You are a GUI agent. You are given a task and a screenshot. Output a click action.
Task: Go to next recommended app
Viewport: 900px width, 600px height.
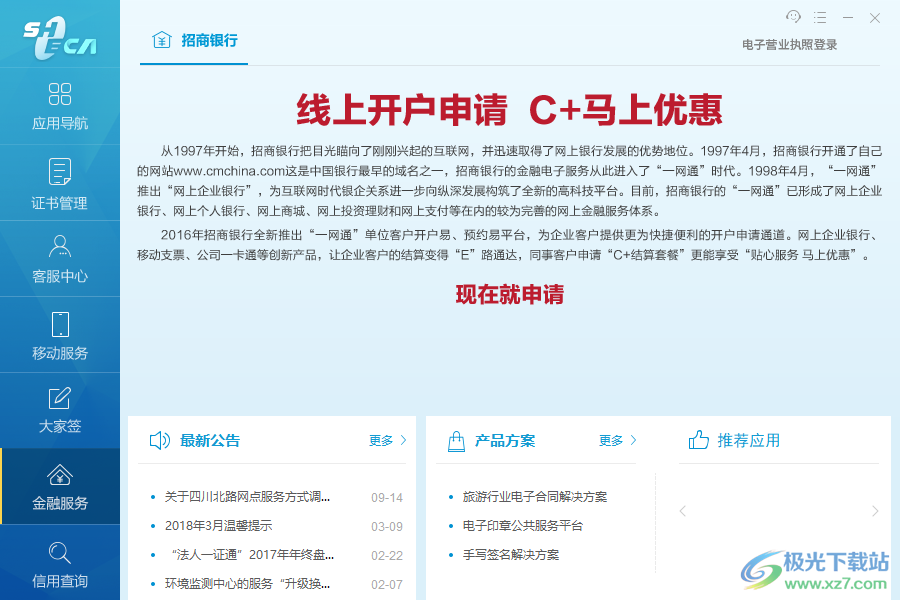coord(875,511)
